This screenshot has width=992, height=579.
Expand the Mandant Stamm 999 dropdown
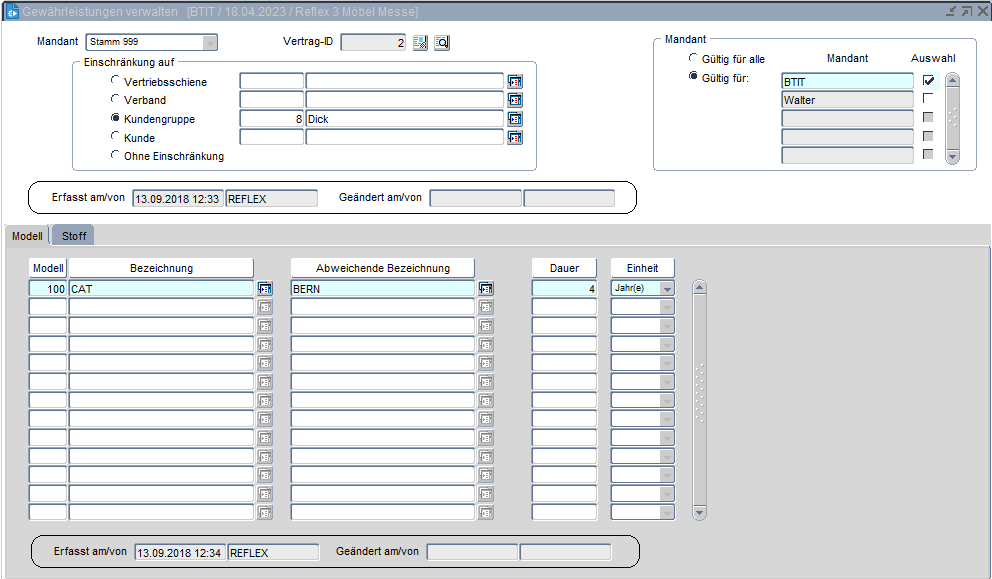coord(209,43)
